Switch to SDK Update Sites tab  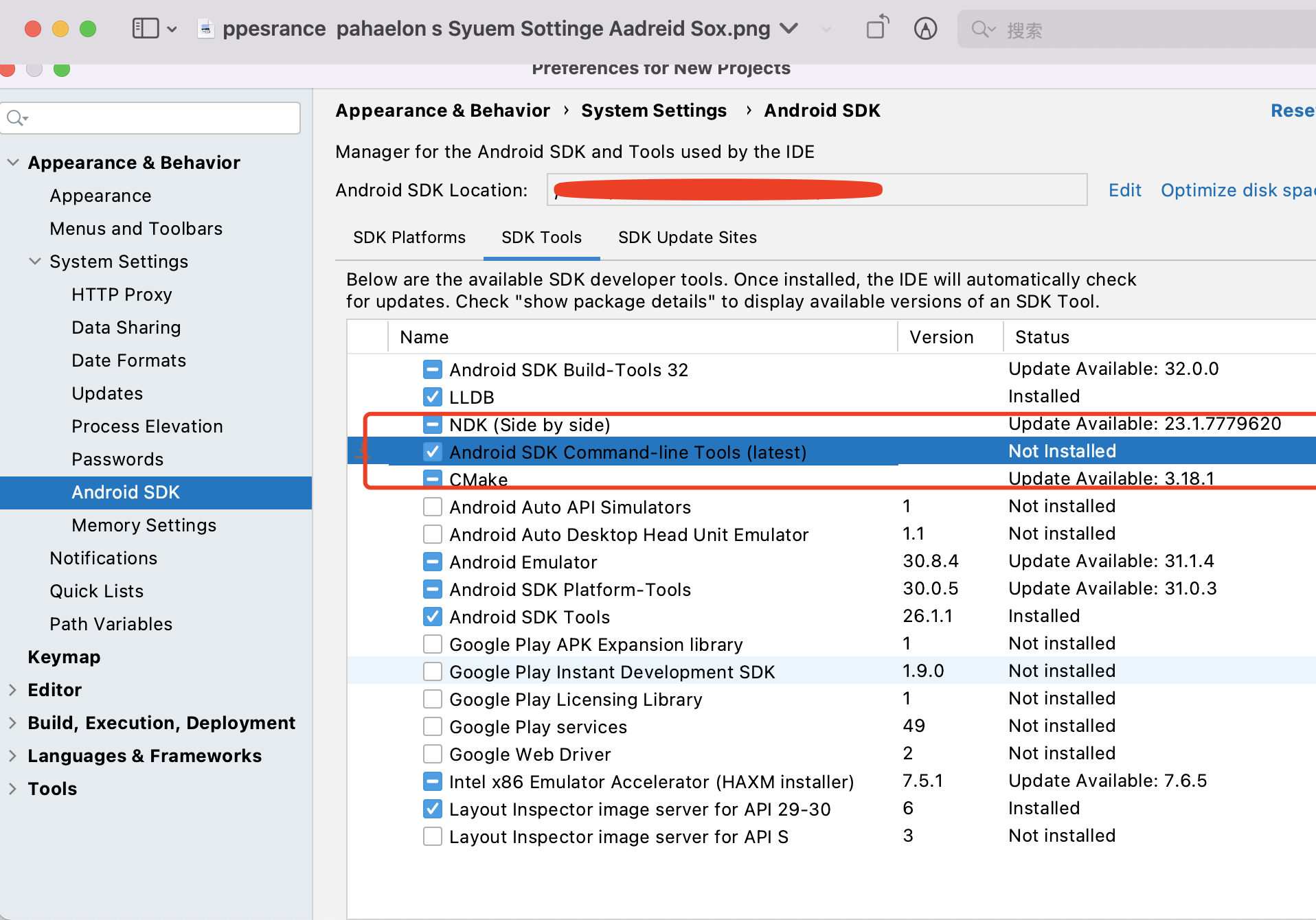687,238
